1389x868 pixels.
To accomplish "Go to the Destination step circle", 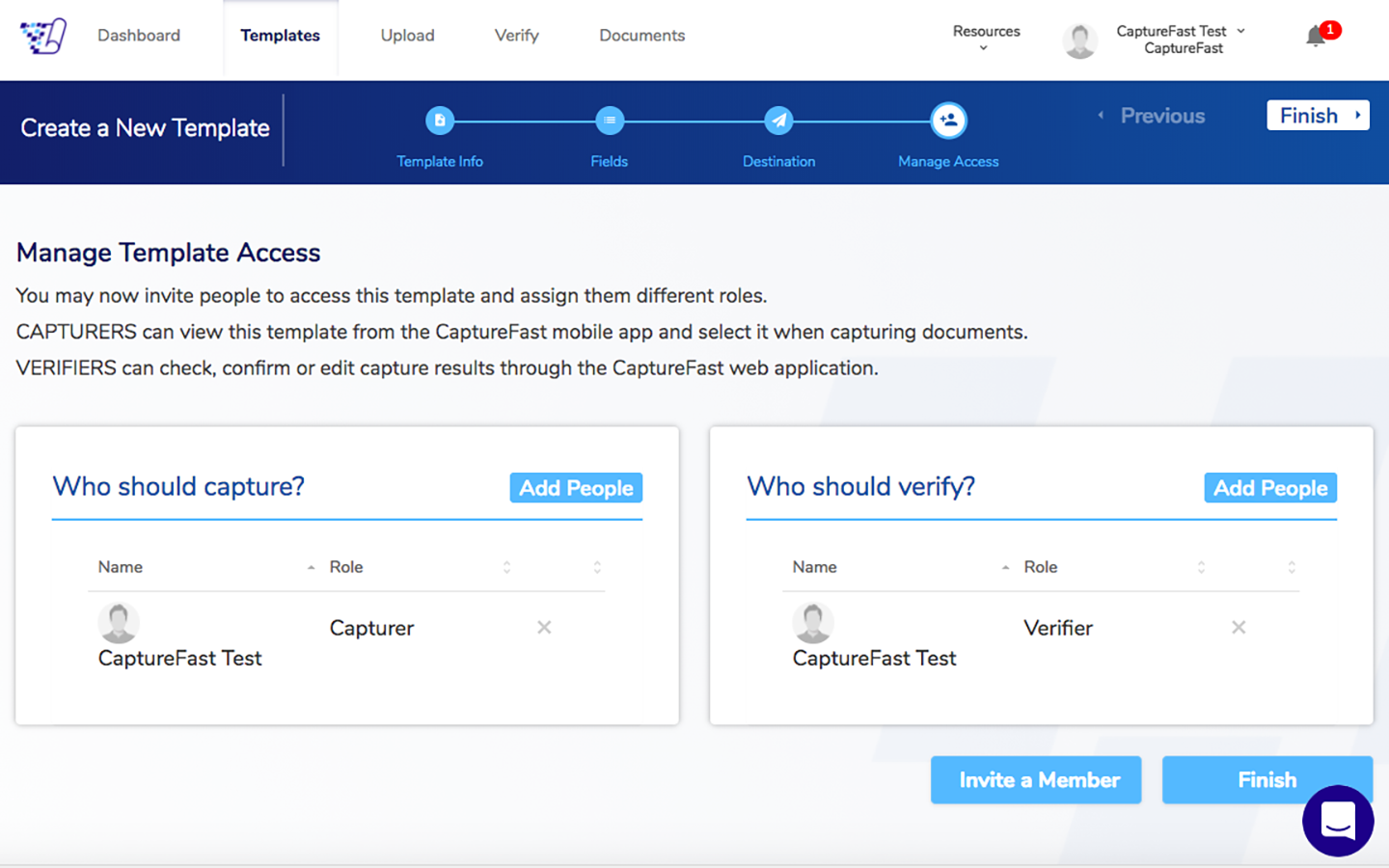I will 779,121.
